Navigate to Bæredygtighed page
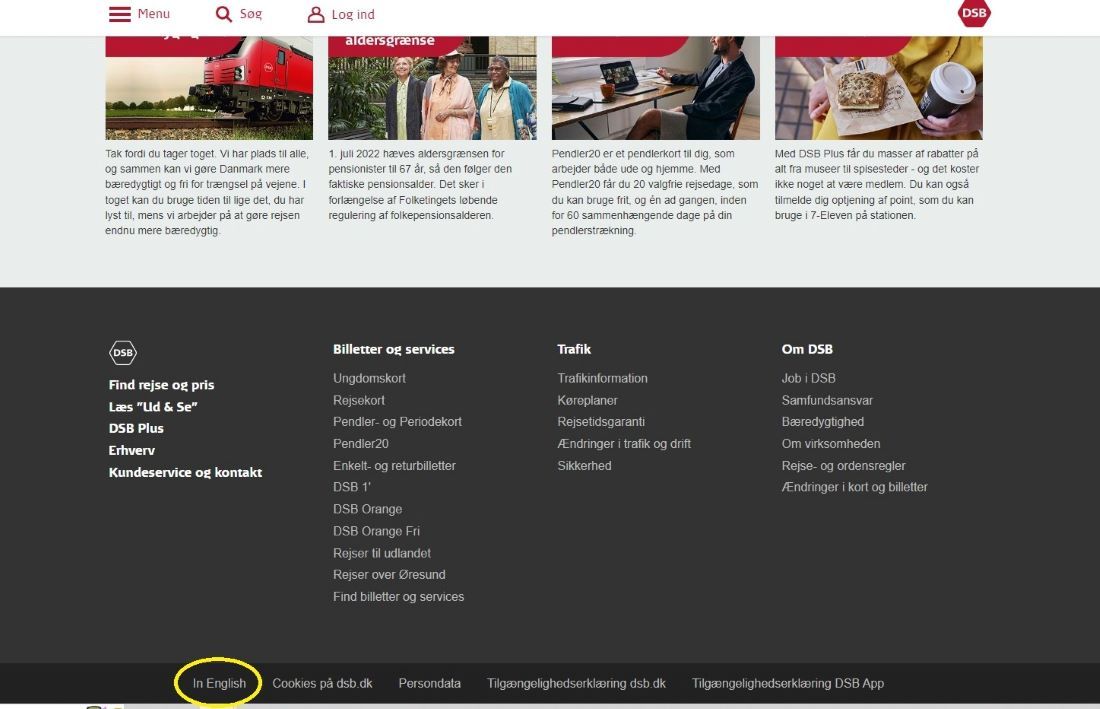The height and width of the screenshot is (709, 1100). [824, 421]
